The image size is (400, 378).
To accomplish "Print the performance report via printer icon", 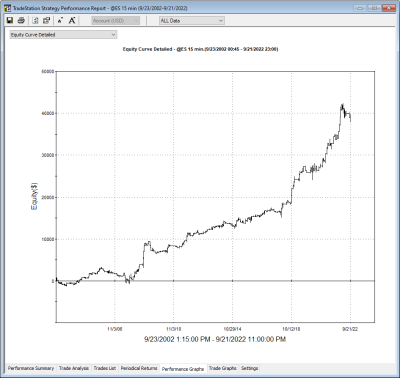I will pos(21,20).
